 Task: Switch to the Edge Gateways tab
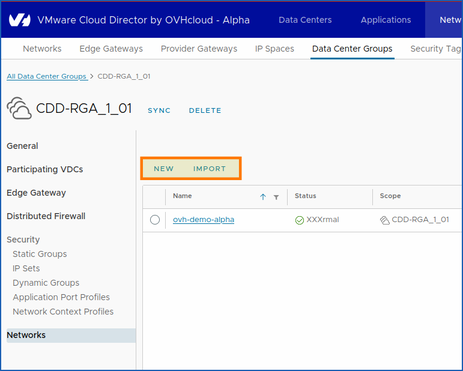(111, 49)
